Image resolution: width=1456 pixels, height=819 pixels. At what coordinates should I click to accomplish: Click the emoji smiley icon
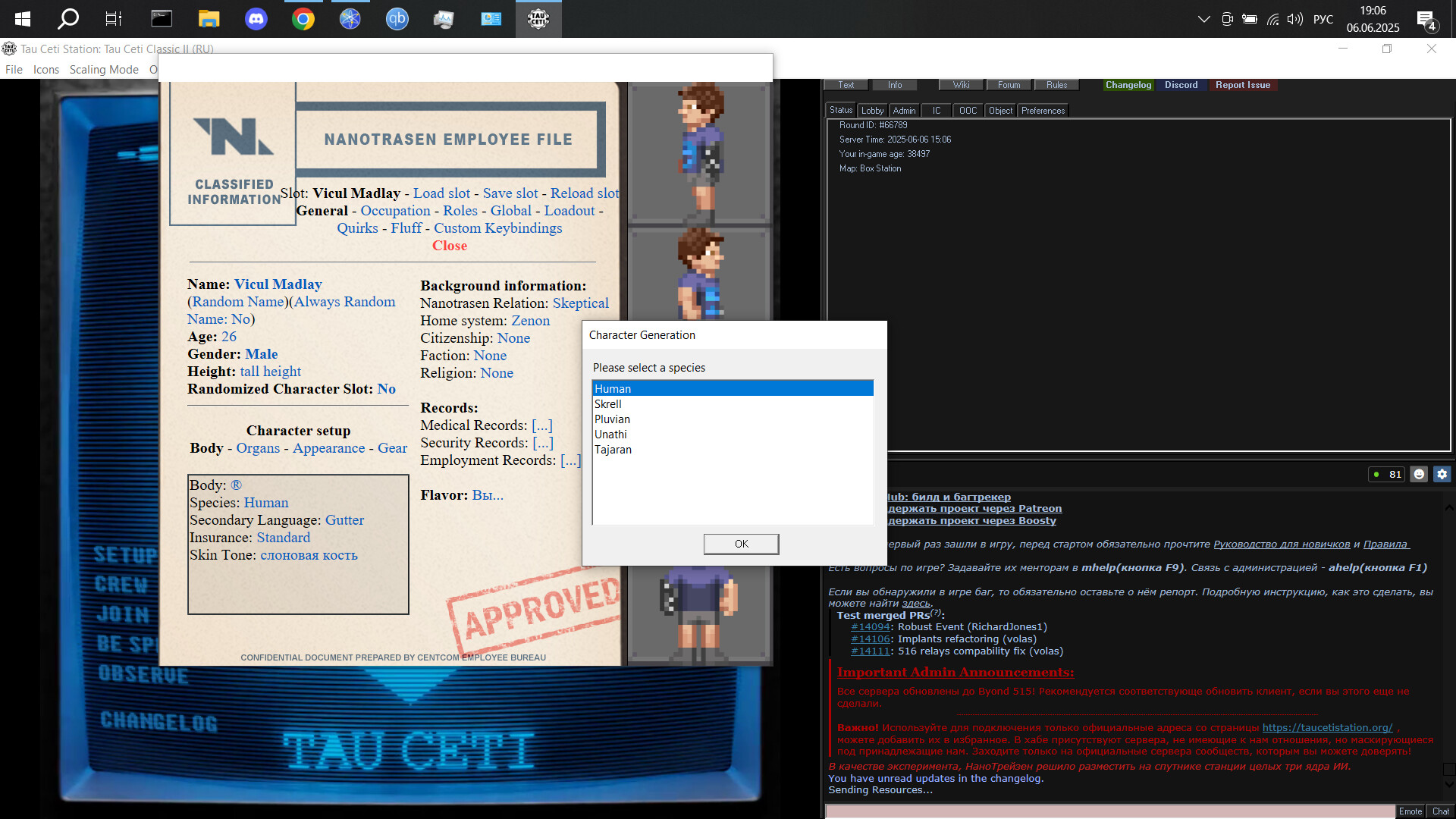(x=1419, y=474)
